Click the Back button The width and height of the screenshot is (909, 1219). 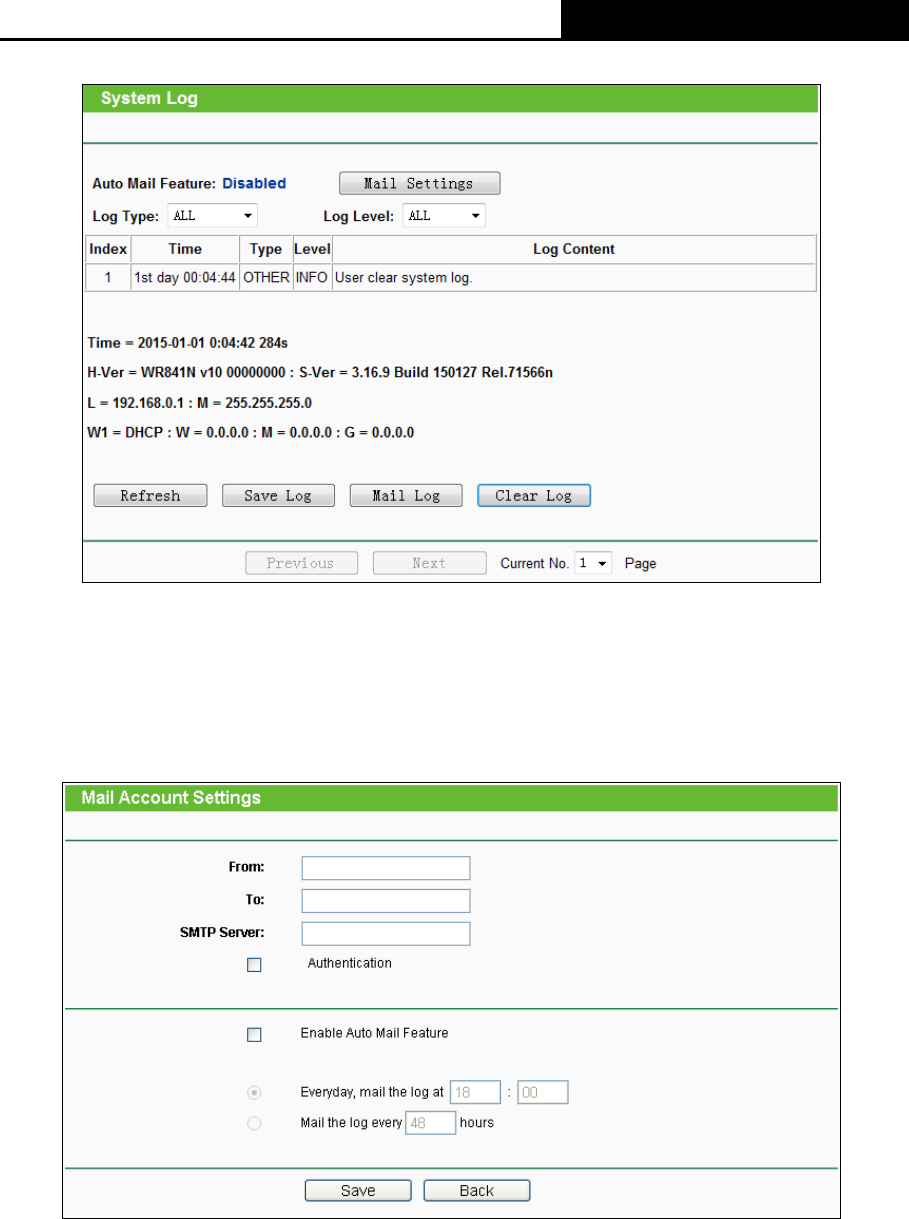pos(477,1191)
